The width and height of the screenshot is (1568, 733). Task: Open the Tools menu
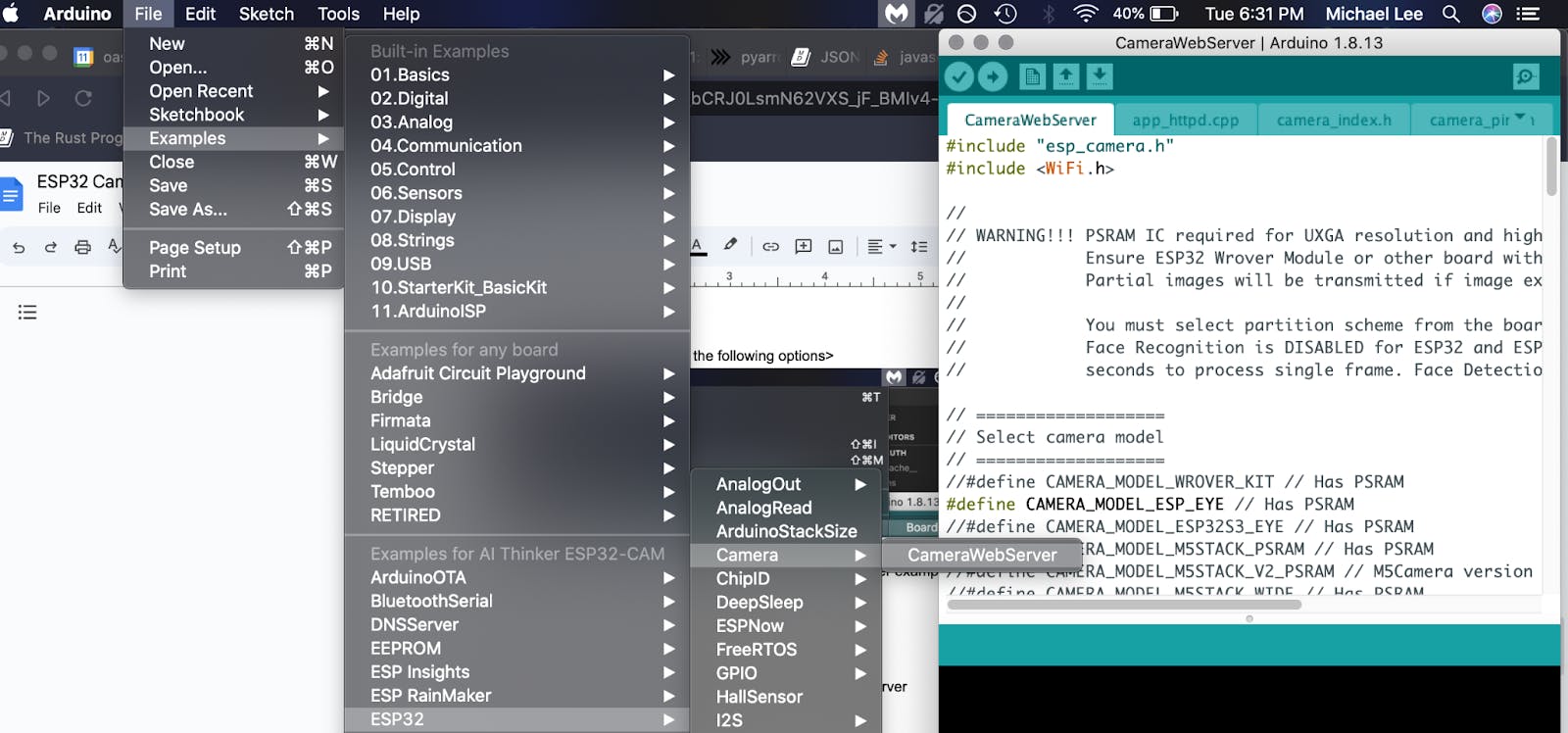[x=338, y=14]
